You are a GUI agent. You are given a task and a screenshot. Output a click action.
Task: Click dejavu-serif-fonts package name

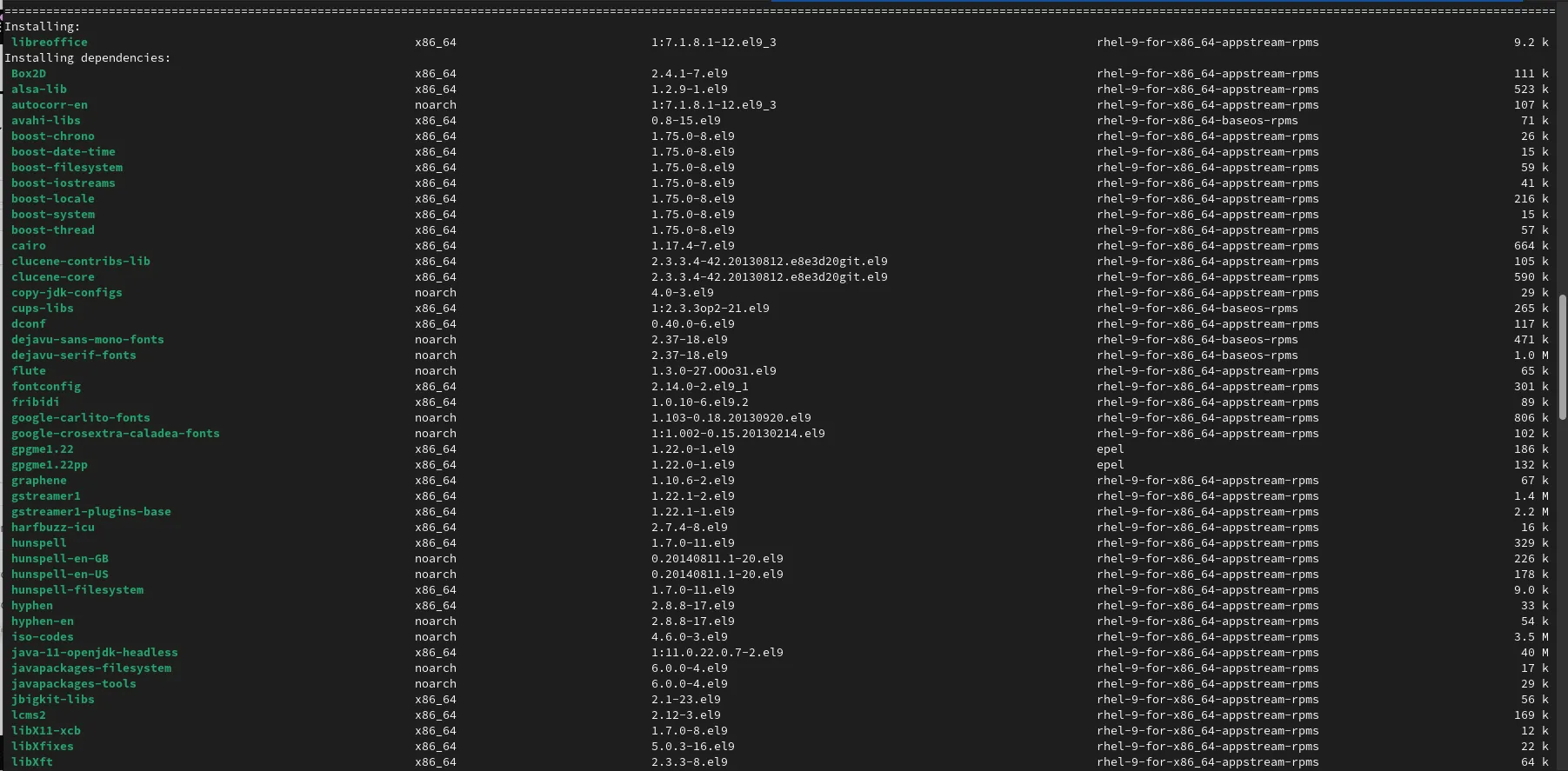(74, 355)
